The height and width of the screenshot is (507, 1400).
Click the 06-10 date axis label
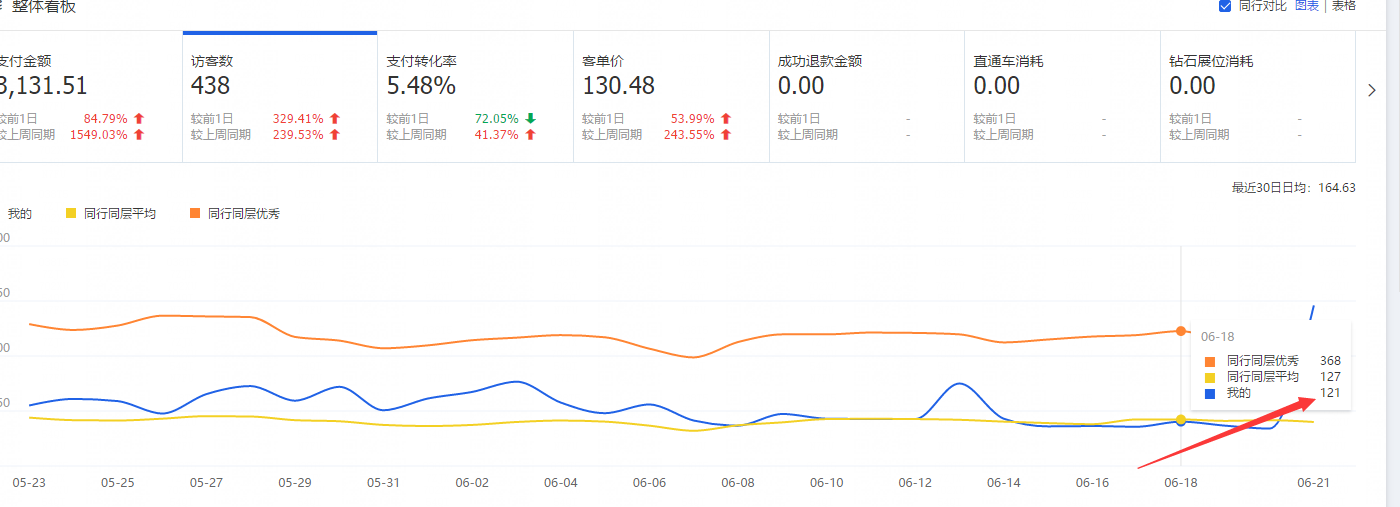point(826,482)
